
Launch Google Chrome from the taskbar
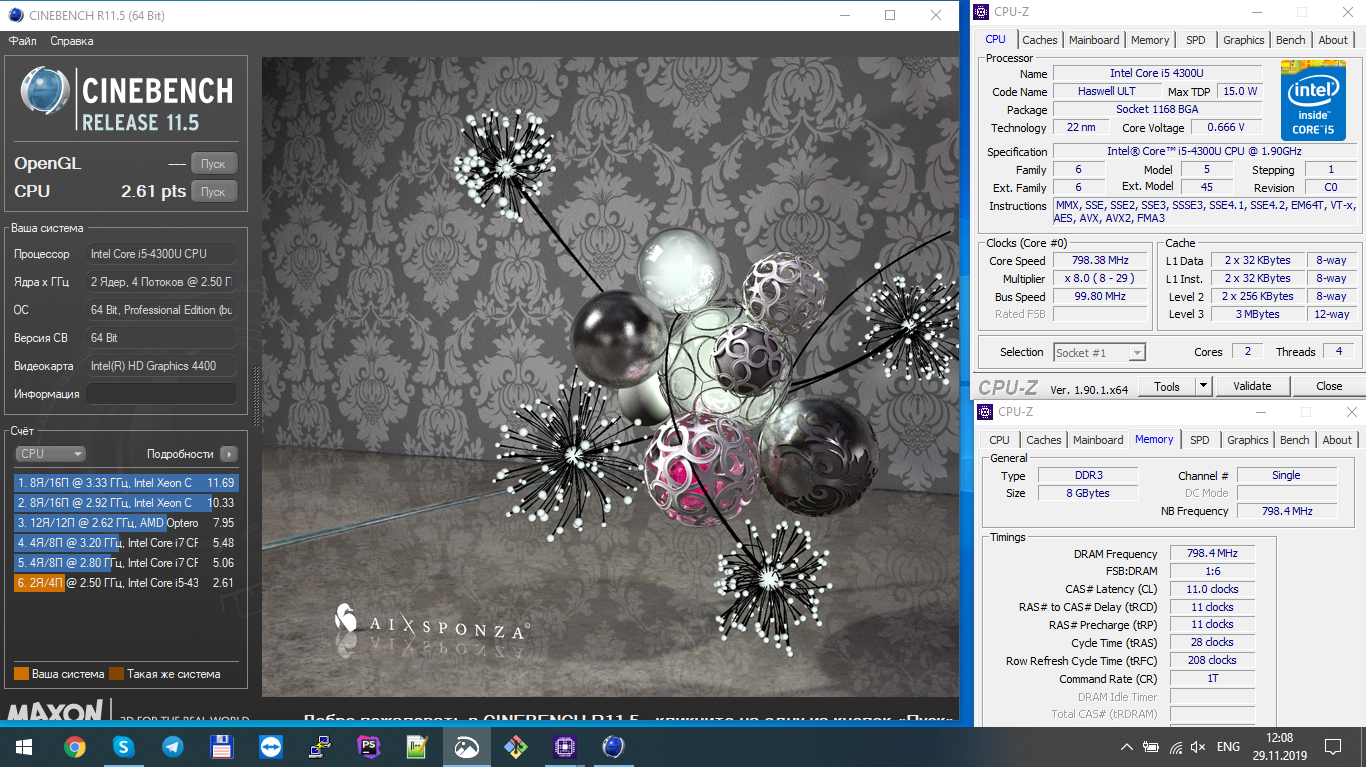(x=74, y=746)
